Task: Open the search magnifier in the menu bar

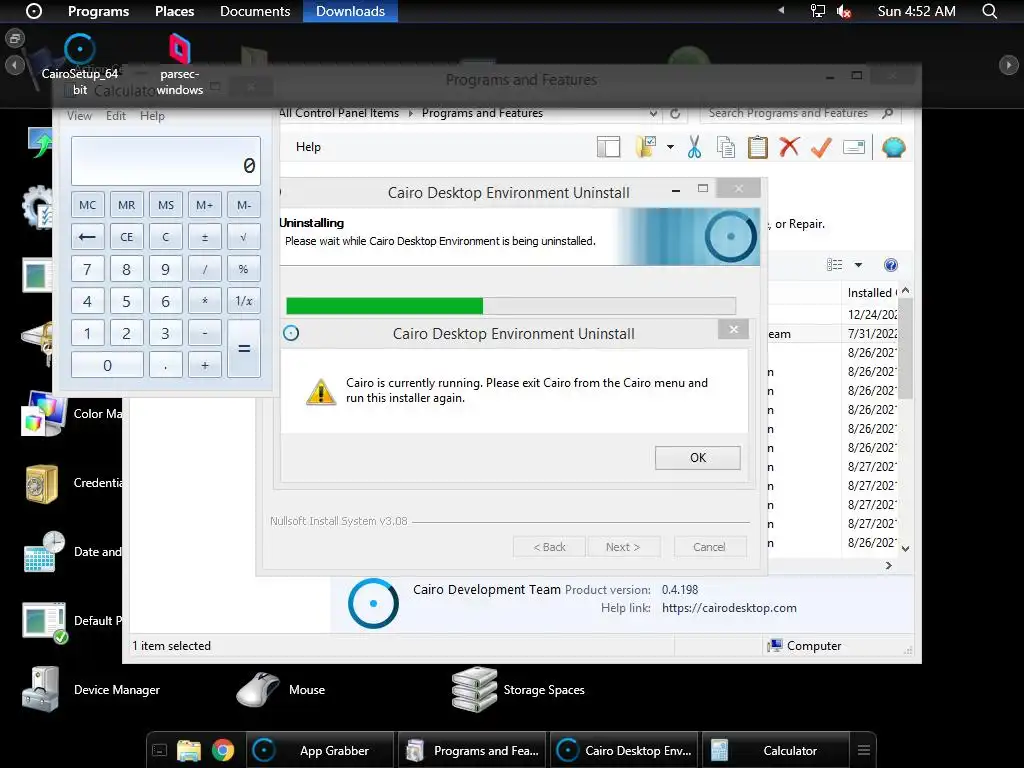Action: pyautogui.click(x=990, y=11)
